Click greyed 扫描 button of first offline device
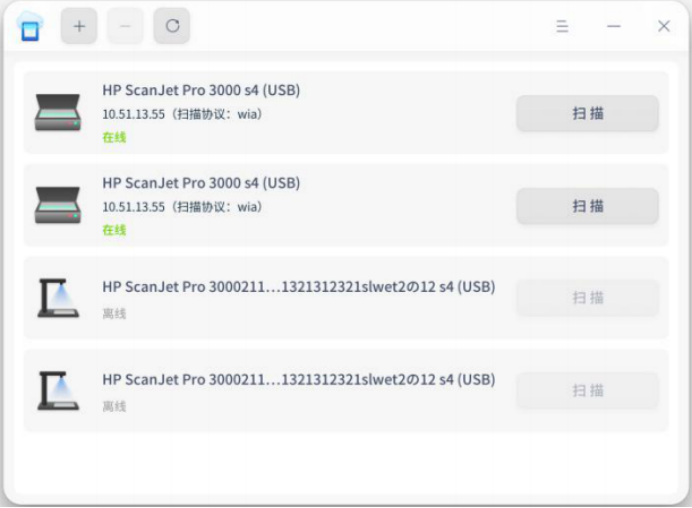The height and width of the screenshot is (508, 692). [587, 298]
